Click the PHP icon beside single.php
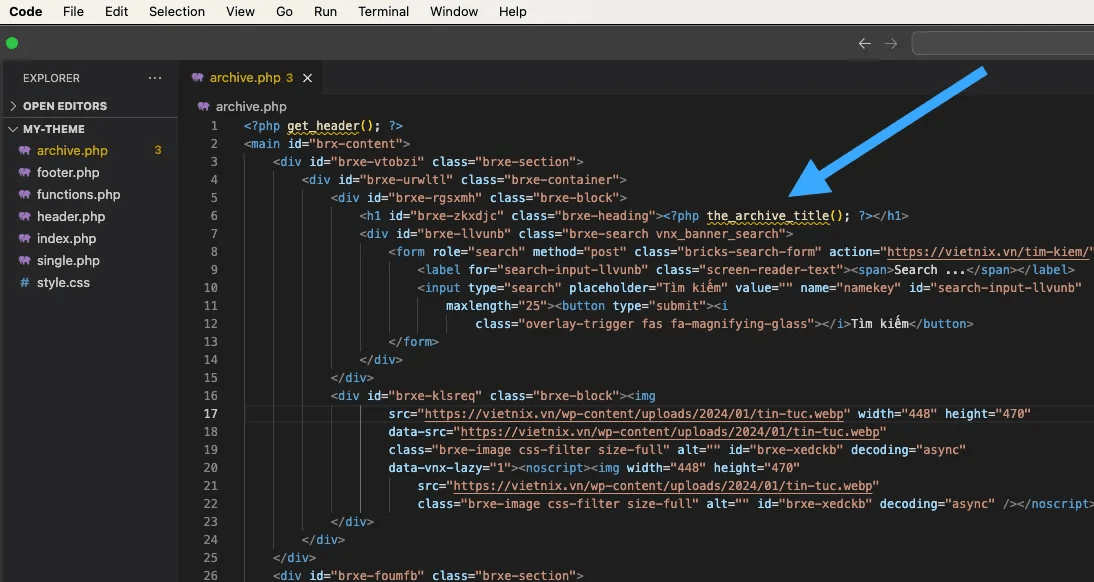Viewport: 1094px width, 582px height. pyautogui.click(x=24, y=260)
